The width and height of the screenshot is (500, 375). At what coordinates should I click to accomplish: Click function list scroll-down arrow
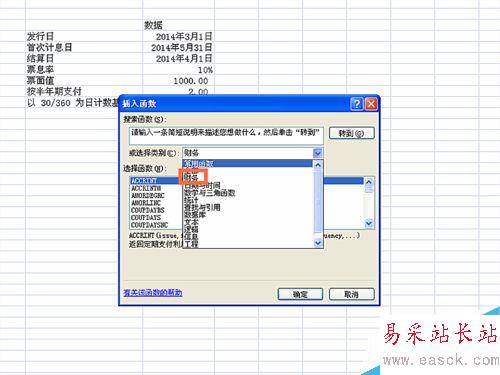pyautogui.click(x=369, y=223)
